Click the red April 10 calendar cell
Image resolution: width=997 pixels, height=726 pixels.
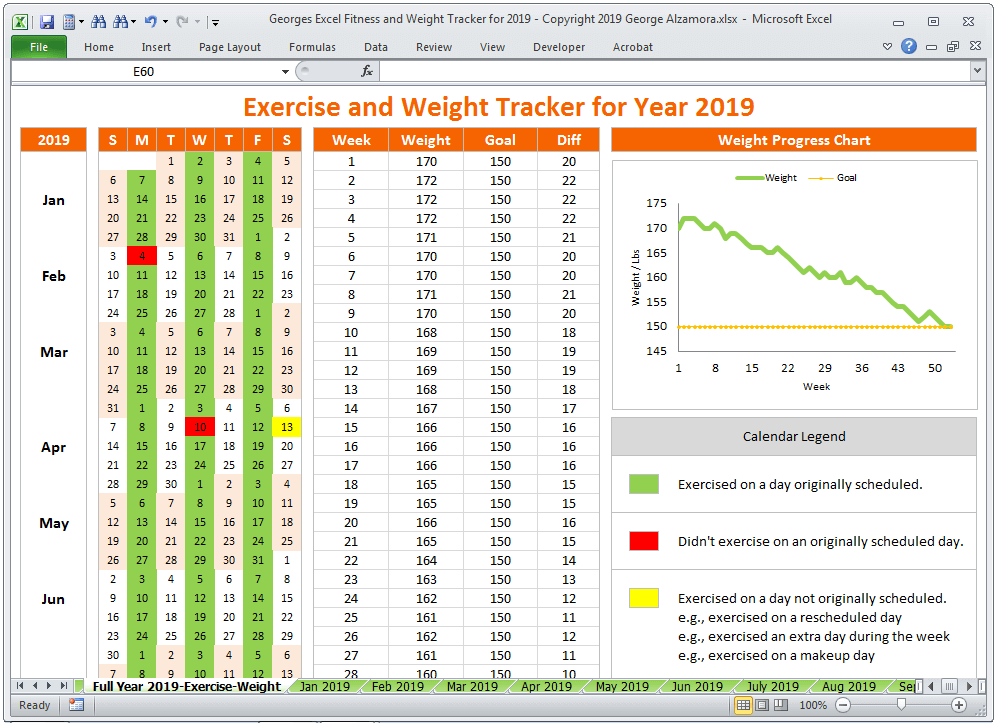tap(200, 427)
